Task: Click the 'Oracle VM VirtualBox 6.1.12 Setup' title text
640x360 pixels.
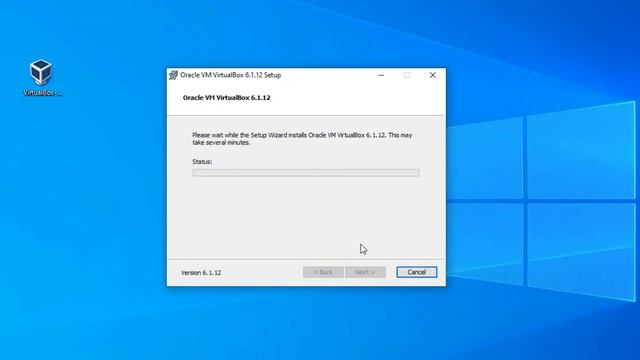Action: pos(231,75)
